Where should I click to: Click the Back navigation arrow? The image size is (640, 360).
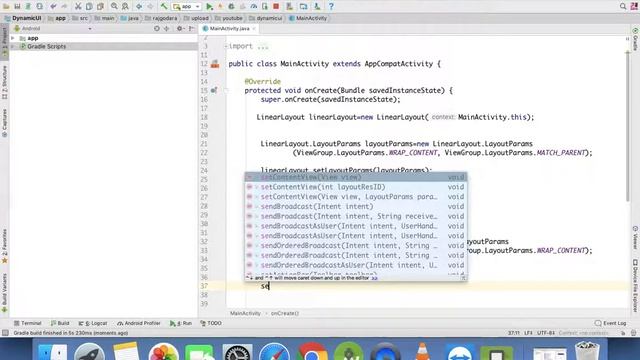click(x=139, y=6)
